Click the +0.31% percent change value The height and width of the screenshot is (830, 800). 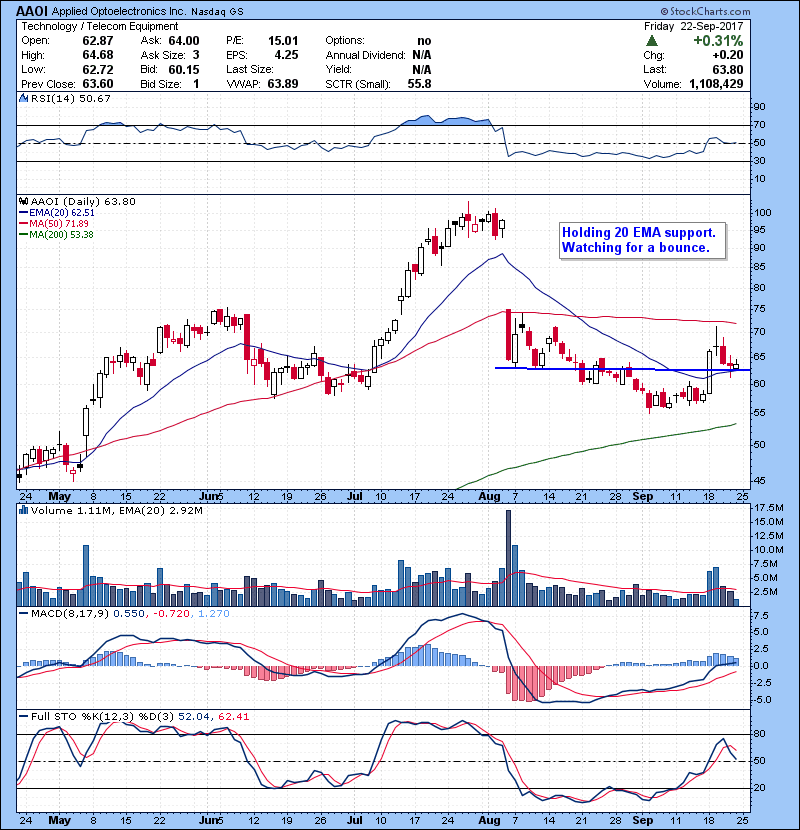(x=718, y=41)
